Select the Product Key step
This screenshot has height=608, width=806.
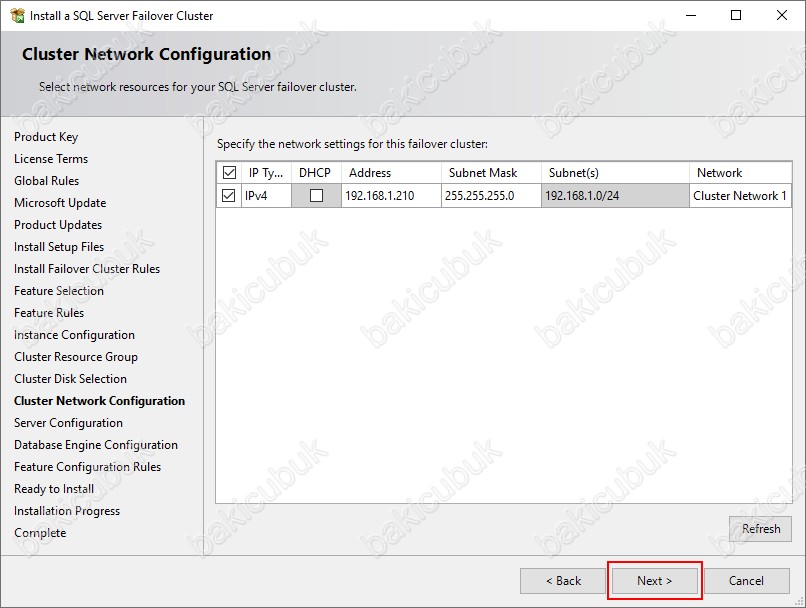[x=46, y=137]
